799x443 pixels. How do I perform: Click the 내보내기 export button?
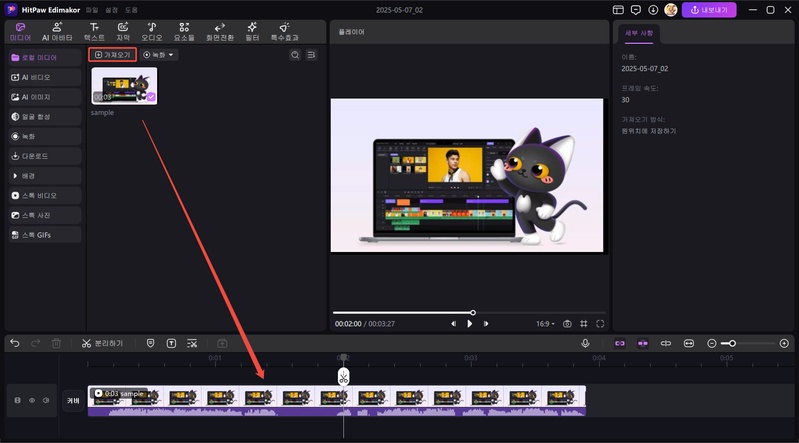point(709,10)
